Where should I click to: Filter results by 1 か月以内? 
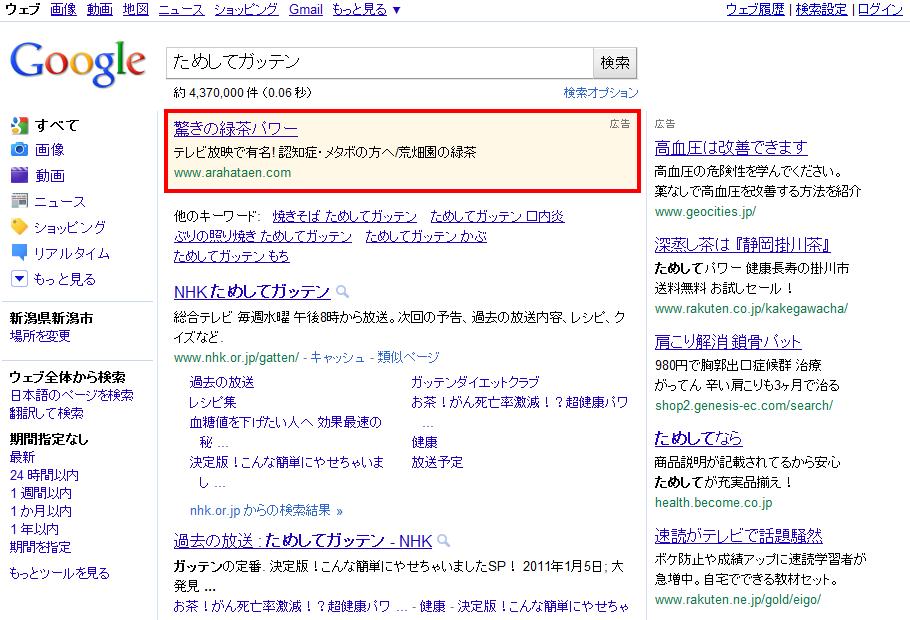[x=41, y=511]
